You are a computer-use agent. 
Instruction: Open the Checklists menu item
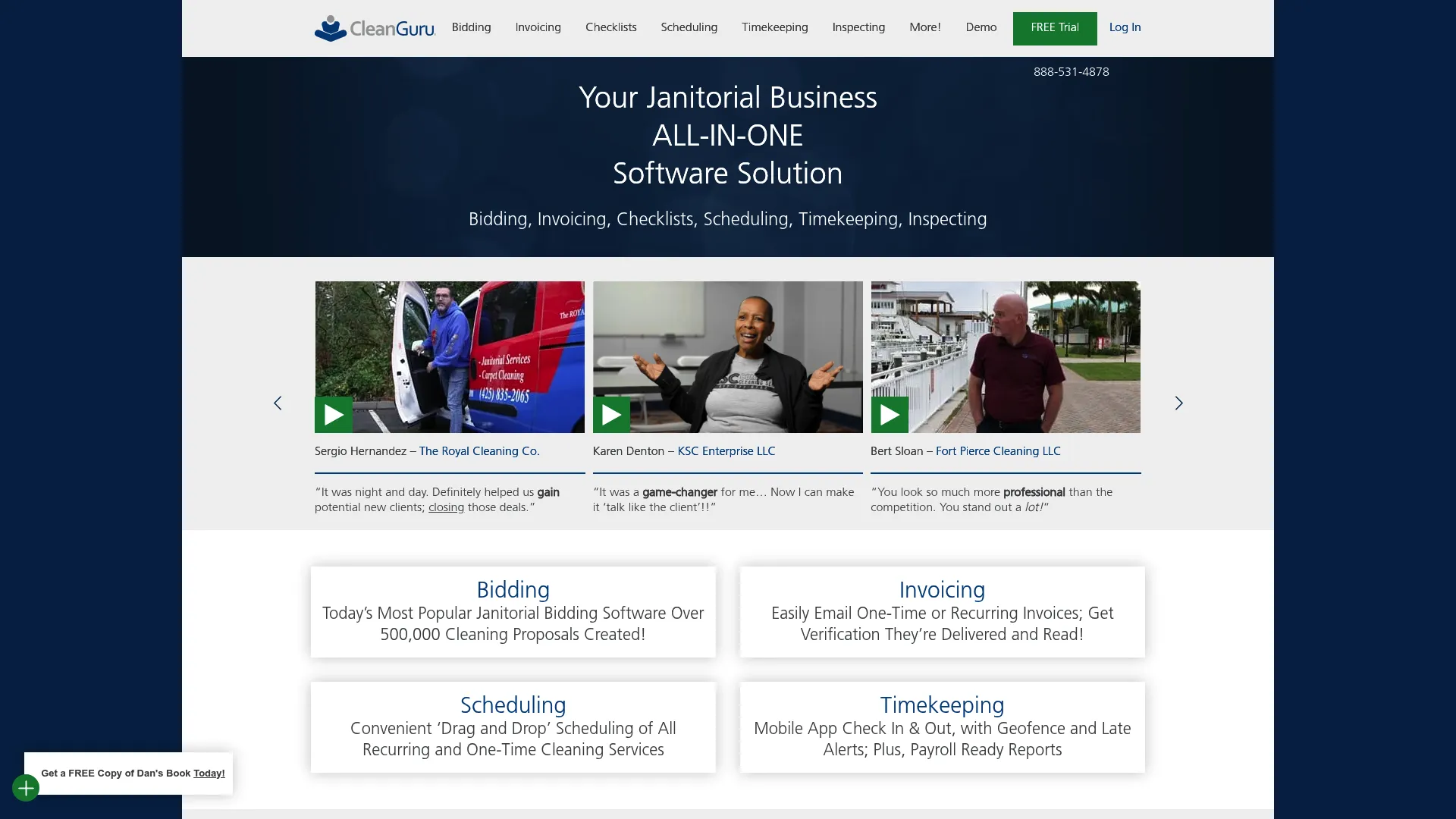pos(610,27)
